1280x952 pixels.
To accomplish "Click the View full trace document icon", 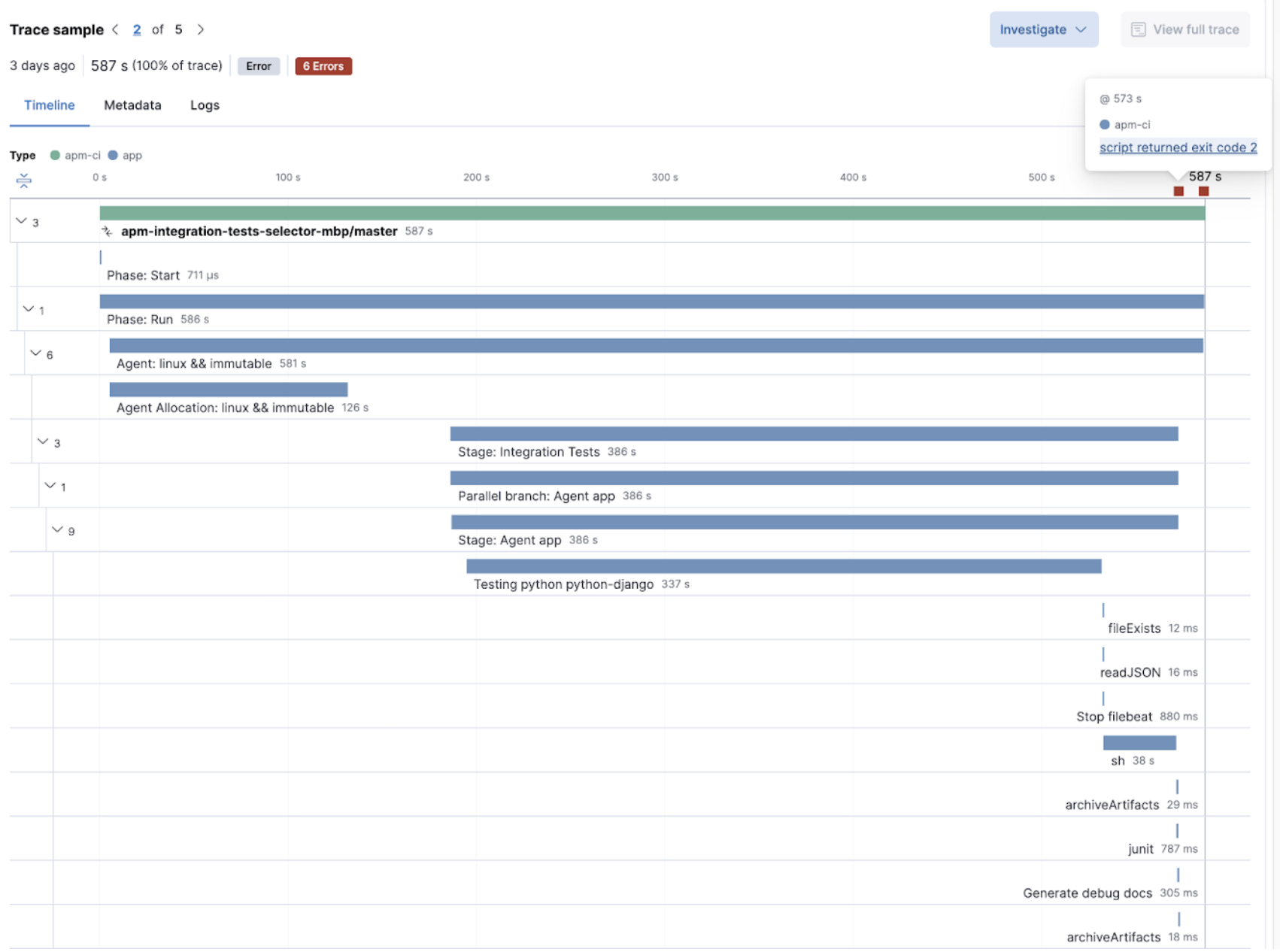I will [1138, 29].
